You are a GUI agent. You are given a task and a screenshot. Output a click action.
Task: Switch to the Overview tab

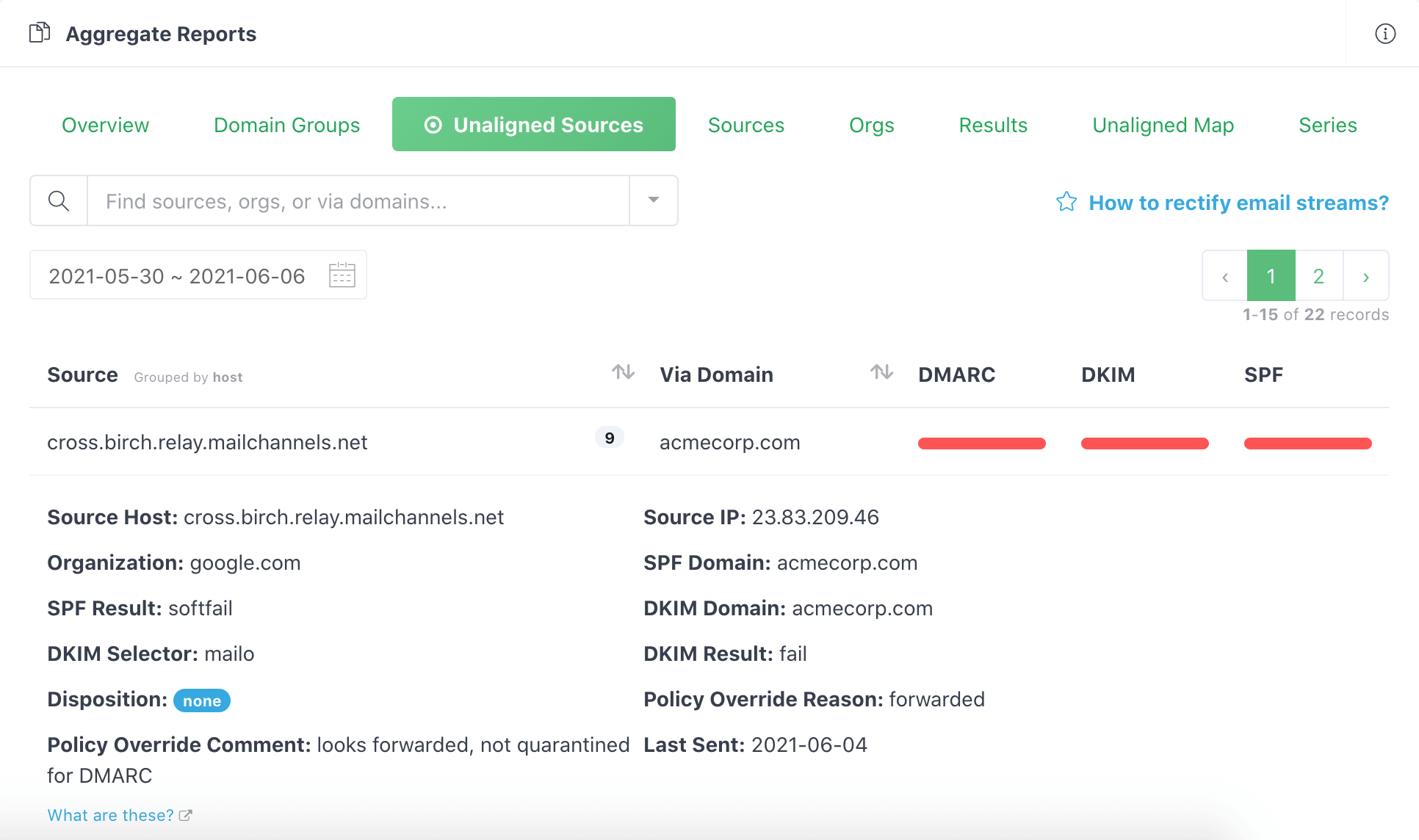click(x=105, y=124)
